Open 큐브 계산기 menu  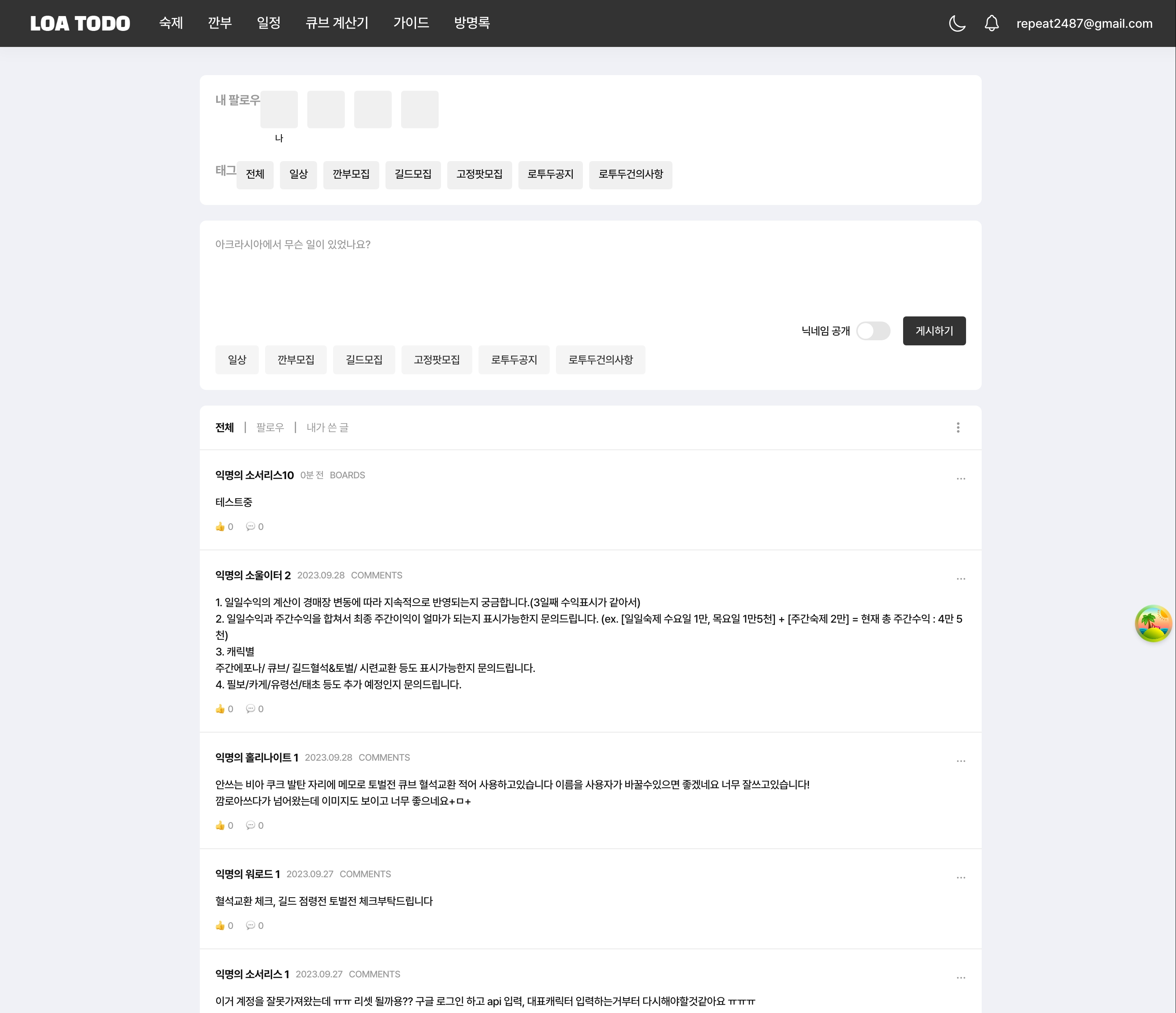tap(337, 23)
